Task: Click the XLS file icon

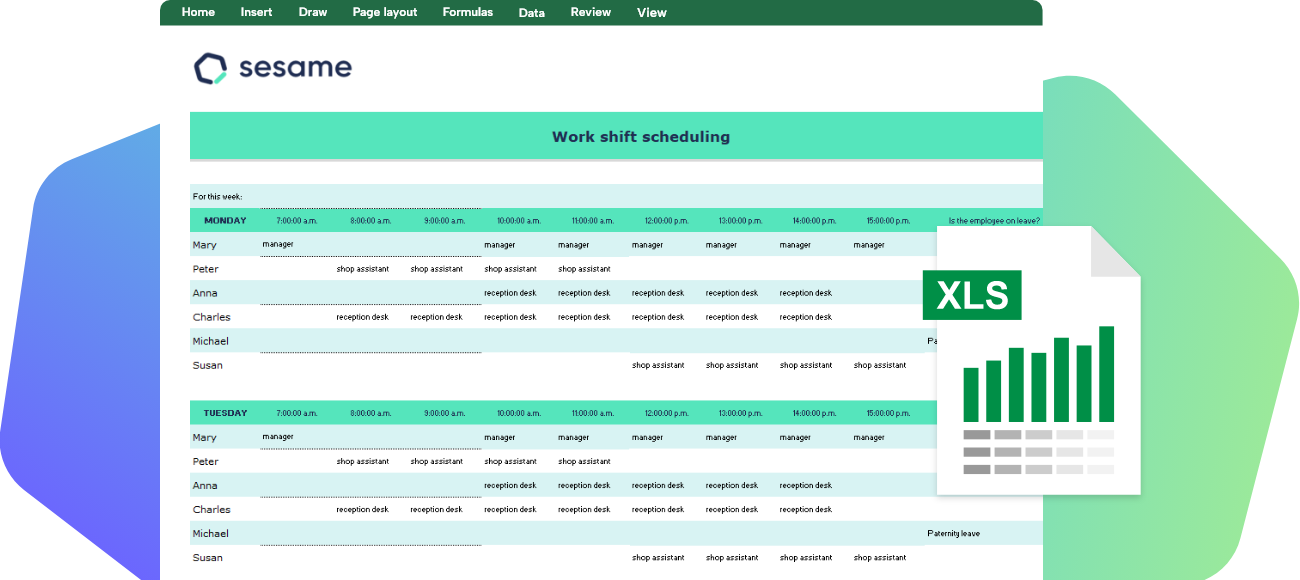Action: click(x=1031, y=361)
